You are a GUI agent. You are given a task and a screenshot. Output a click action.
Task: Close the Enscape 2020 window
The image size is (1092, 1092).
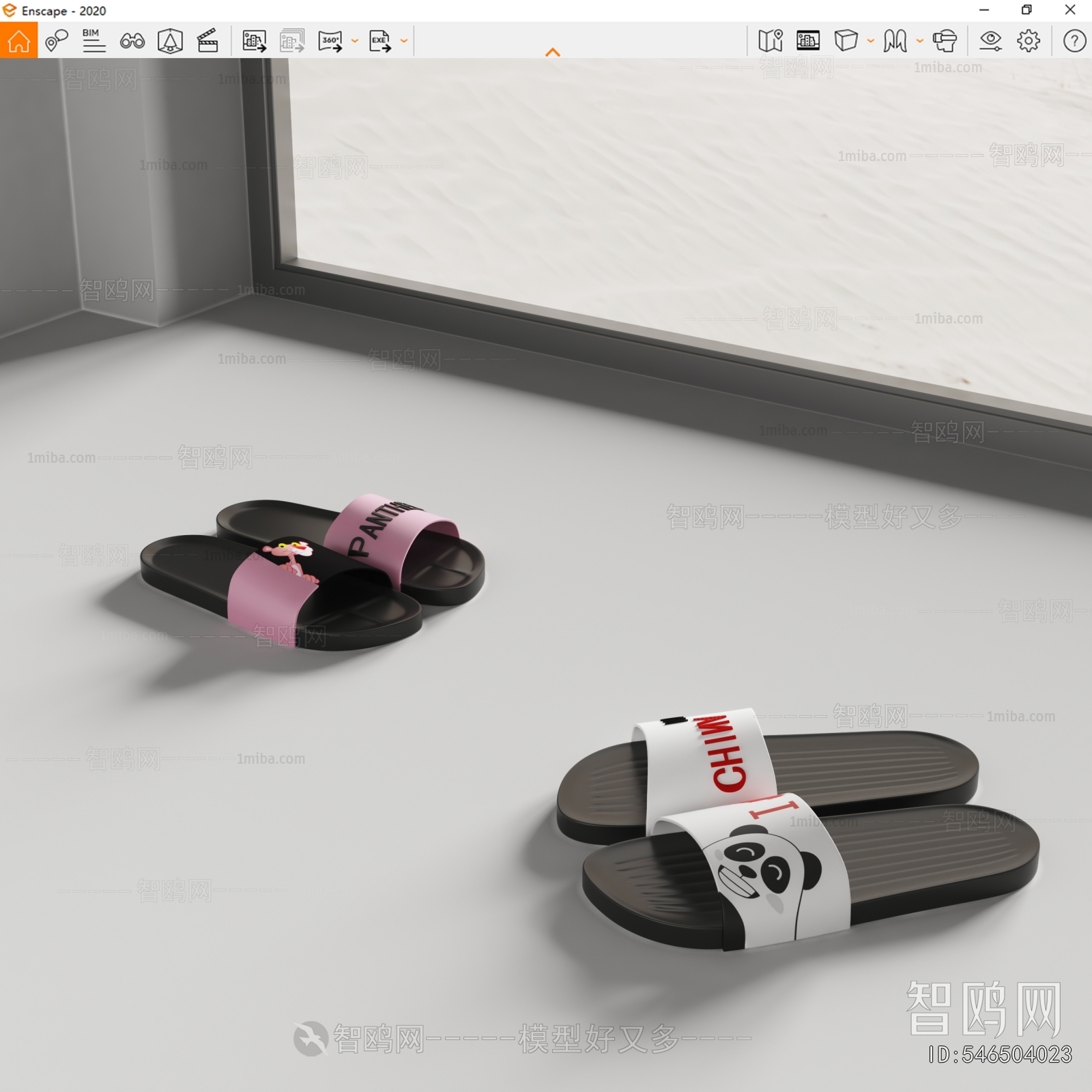(x=1070, y=10)
